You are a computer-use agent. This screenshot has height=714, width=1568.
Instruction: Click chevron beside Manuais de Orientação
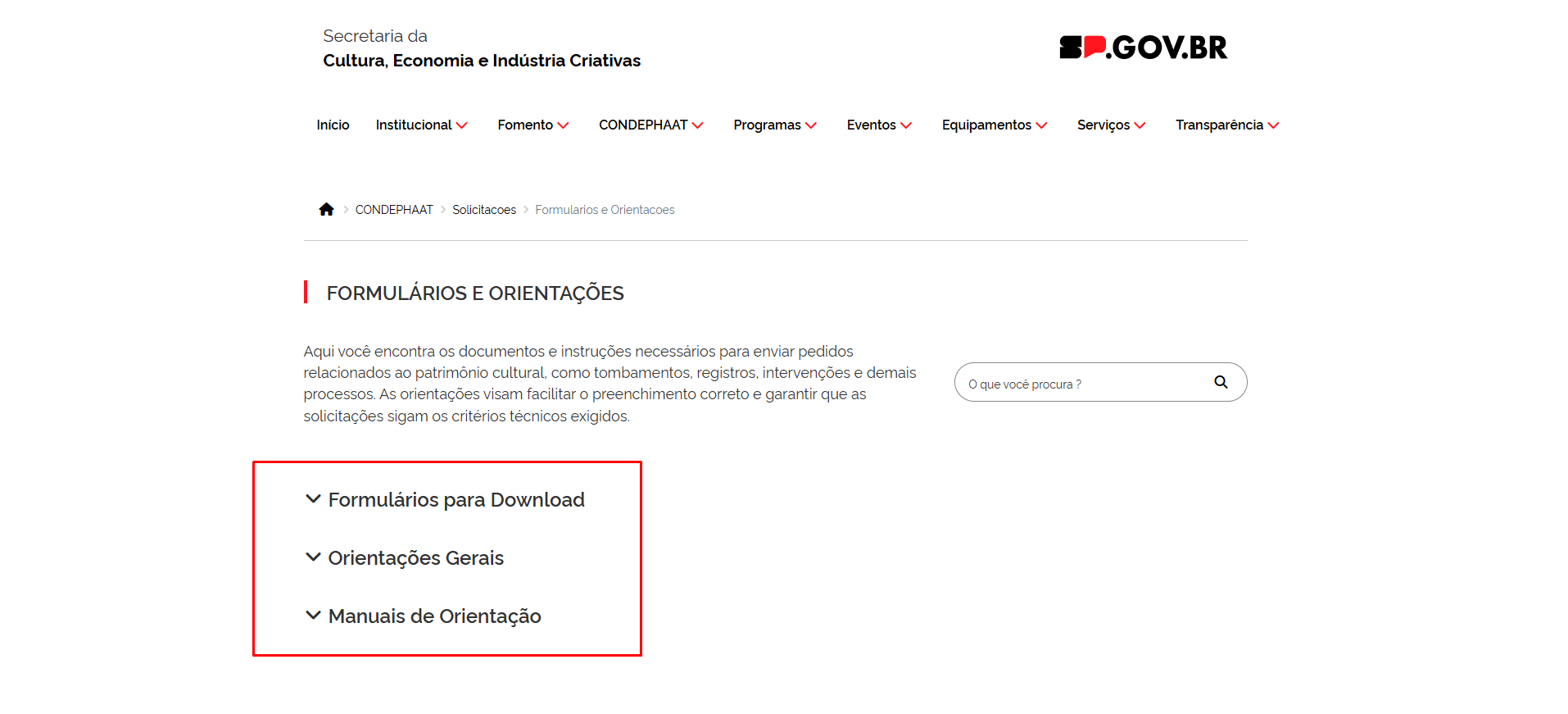click(x=313, y=616)
